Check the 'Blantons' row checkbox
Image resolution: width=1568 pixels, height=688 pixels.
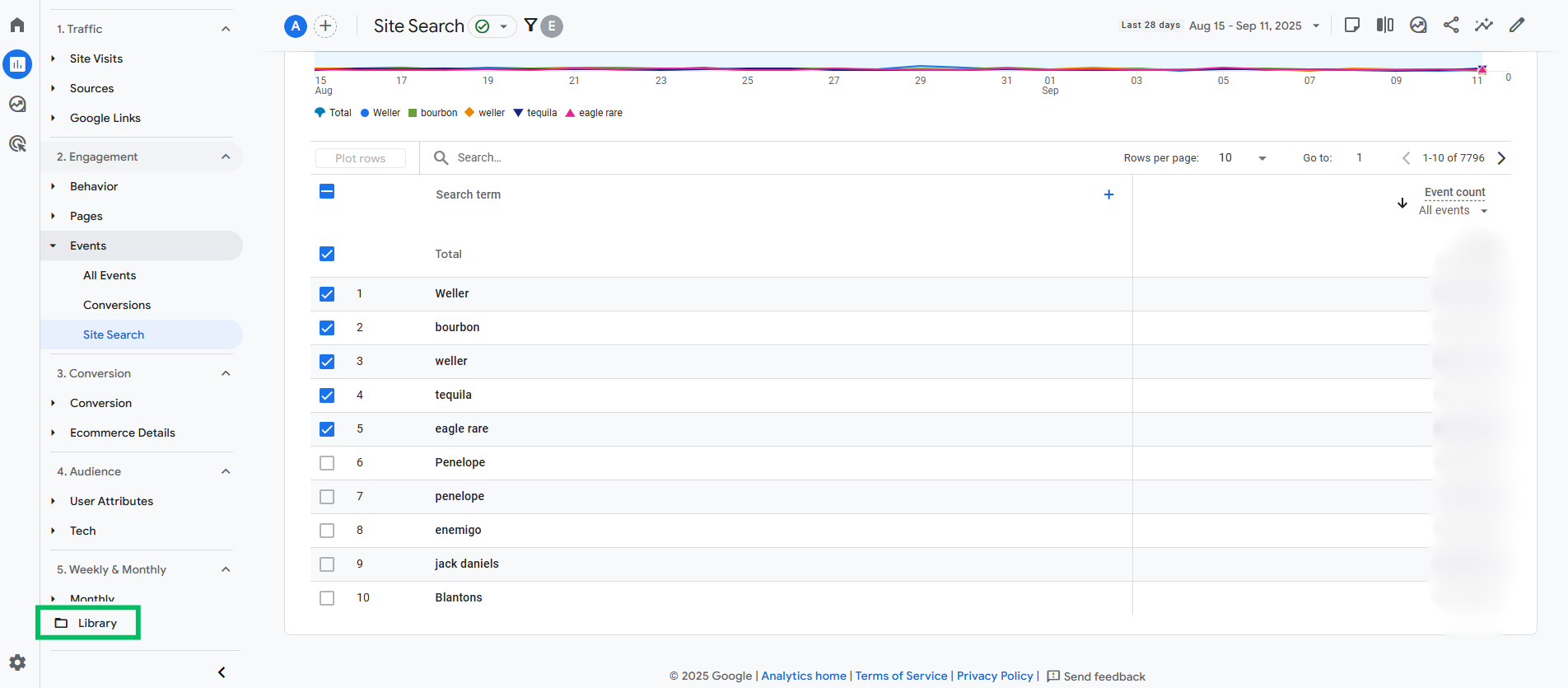coord(327,598)
